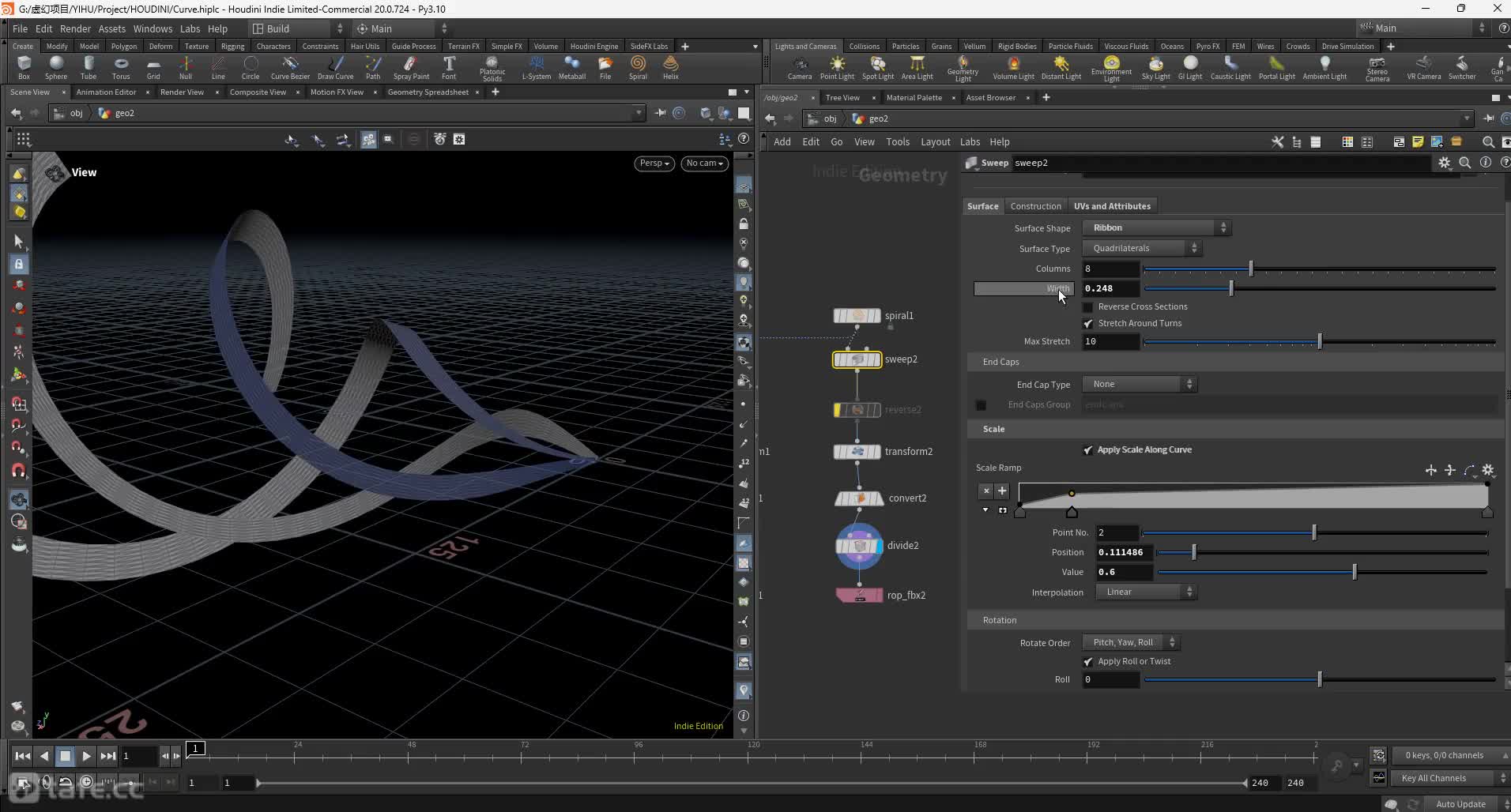Pick the Torus shelf tool

[x=121, y=68]
